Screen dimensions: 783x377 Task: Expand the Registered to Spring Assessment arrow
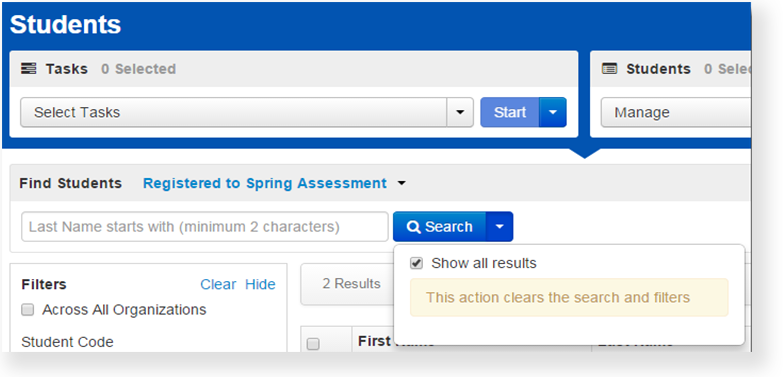coord(401,184)
